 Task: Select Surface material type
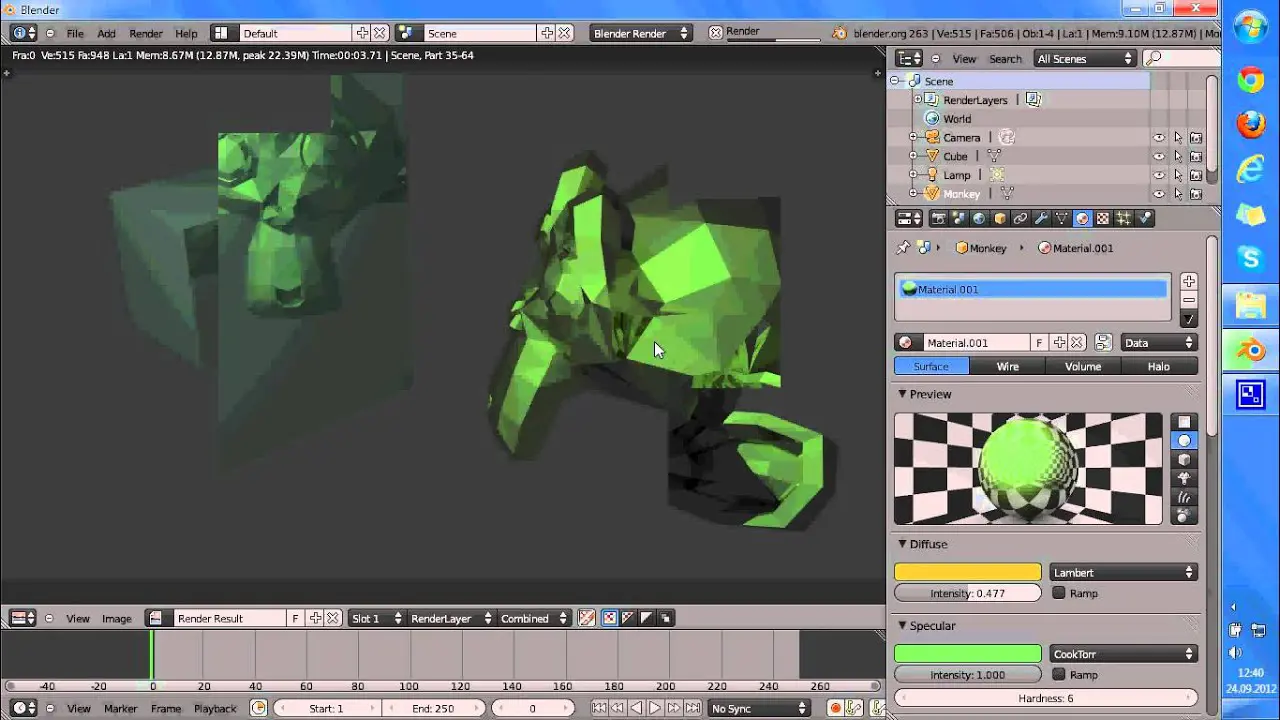[x=931, y=367]
